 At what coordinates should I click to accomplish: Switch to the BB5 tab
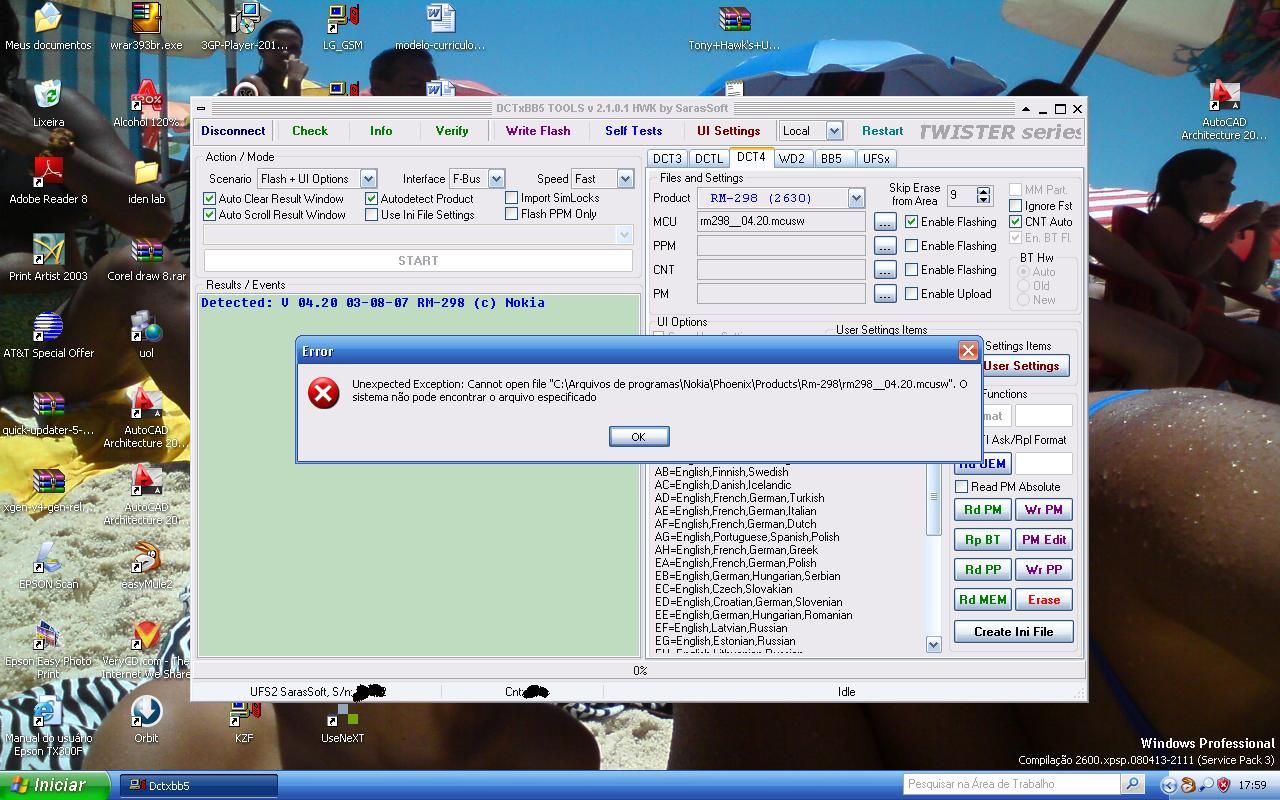pyautogui.click(x=832, y=159)
